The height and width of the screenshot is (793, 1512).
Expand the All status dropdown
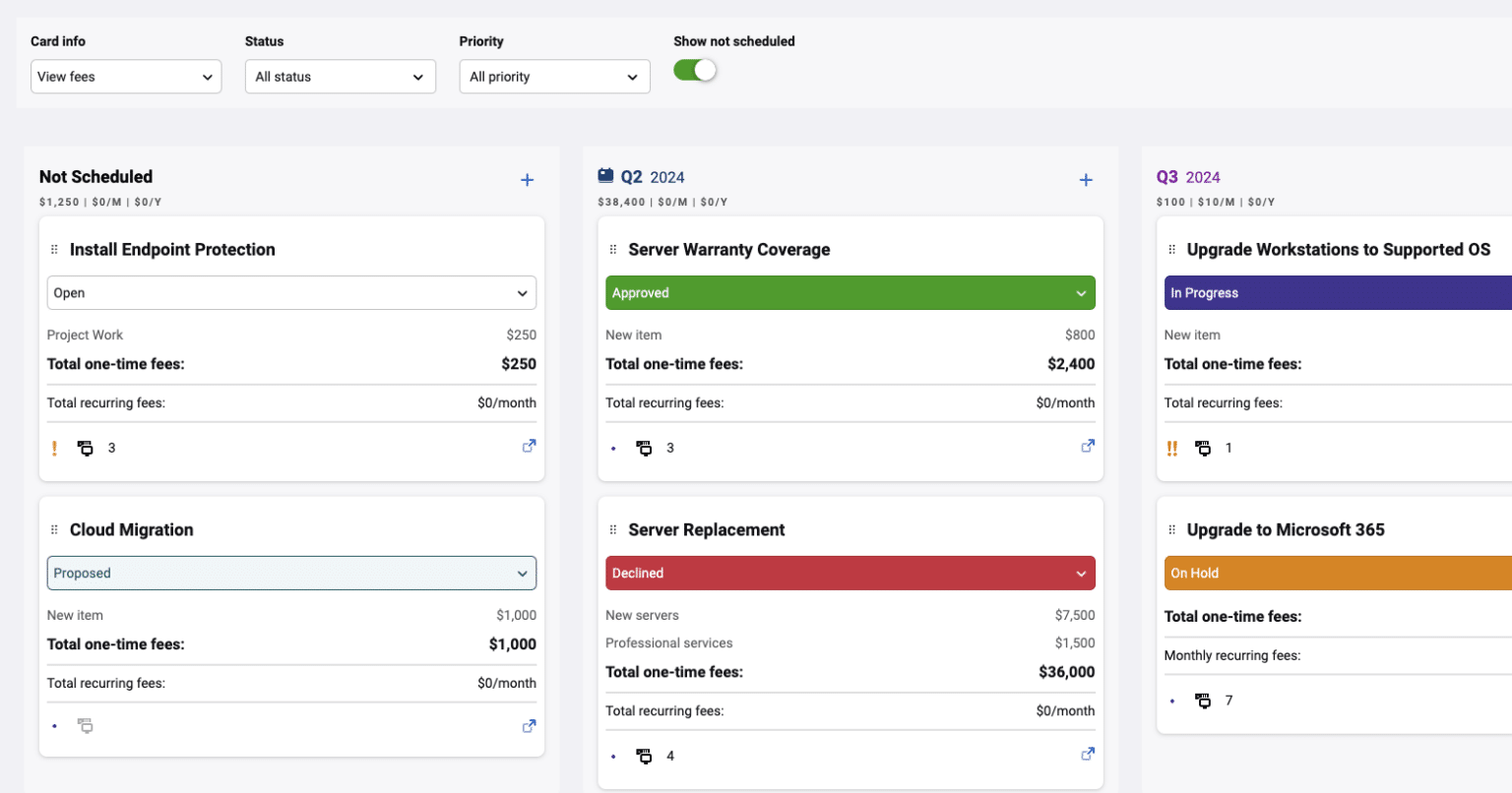340,76
